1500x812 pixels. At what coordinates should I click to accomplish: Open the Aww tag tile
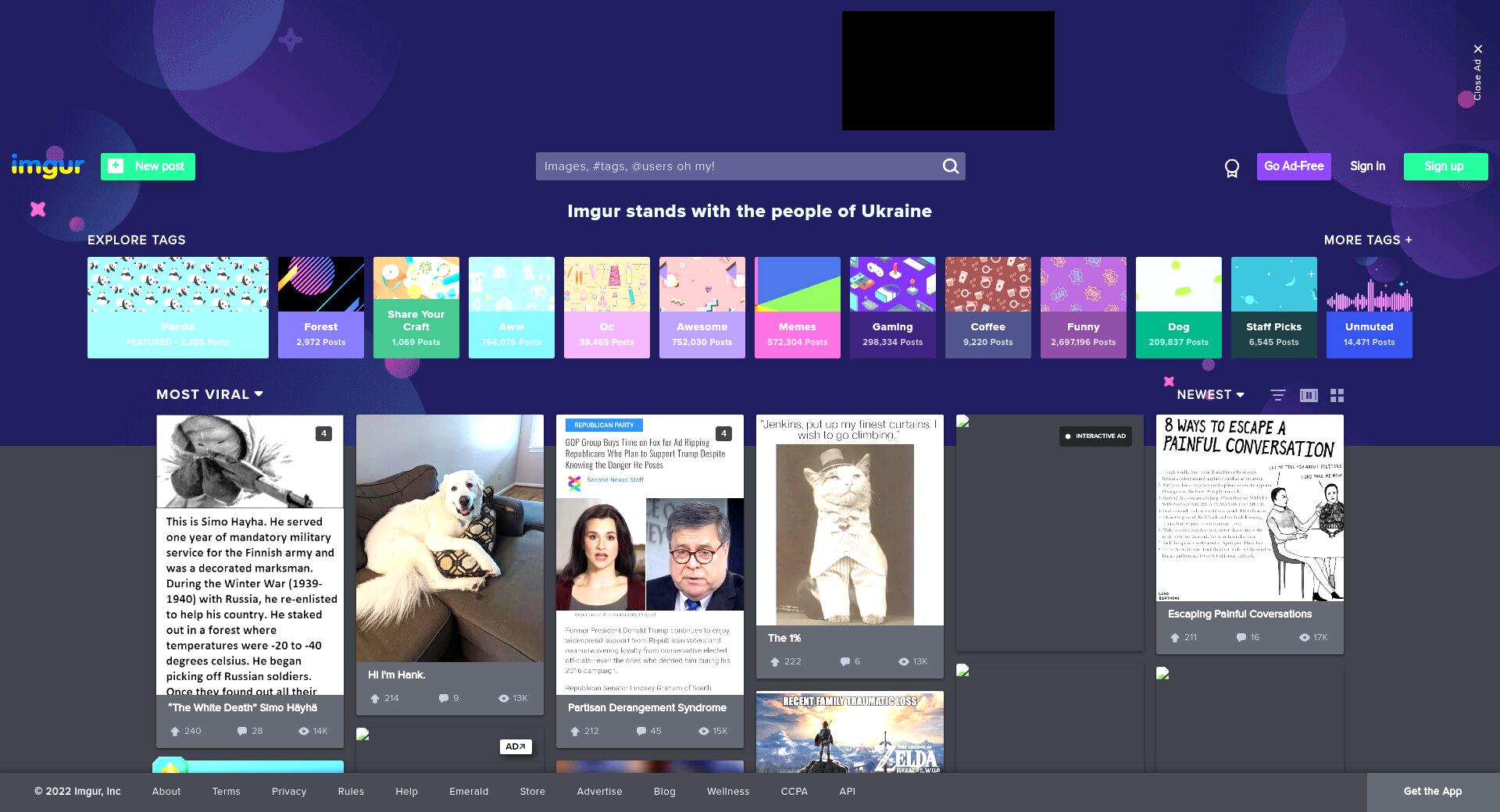(512, 308)
